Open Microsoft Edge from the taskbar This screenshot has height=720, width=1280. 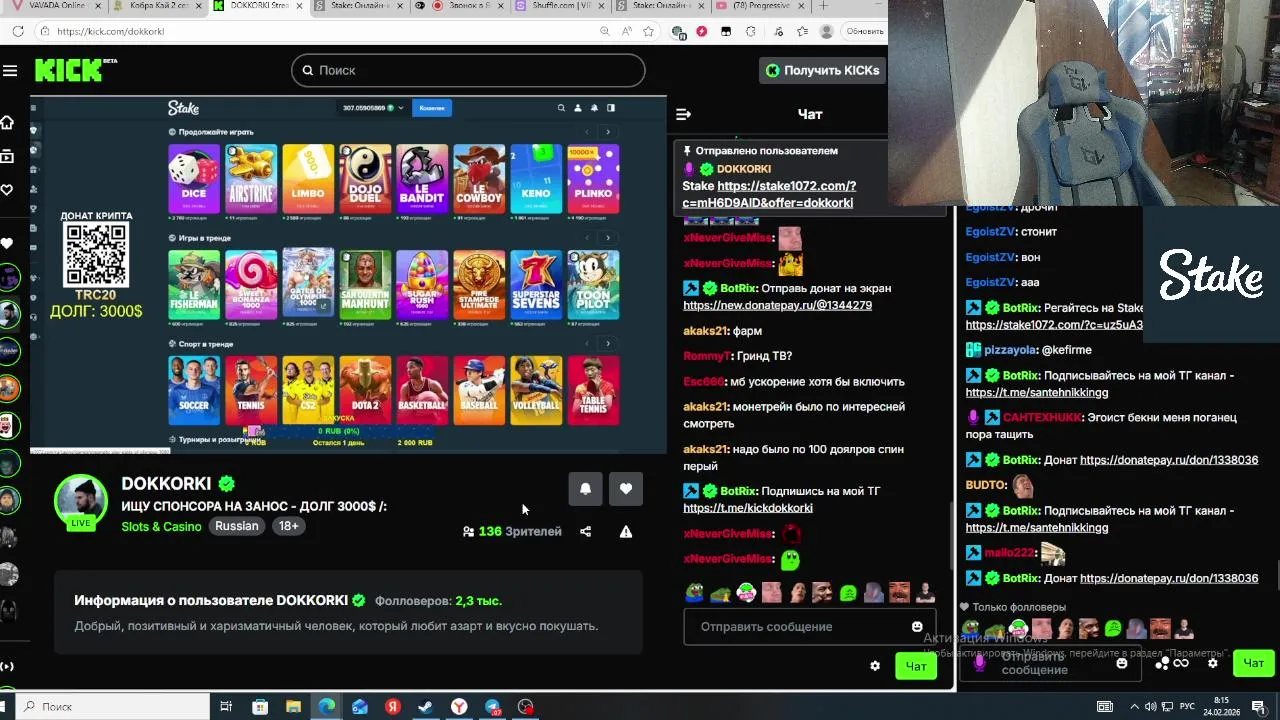[326, 707]
